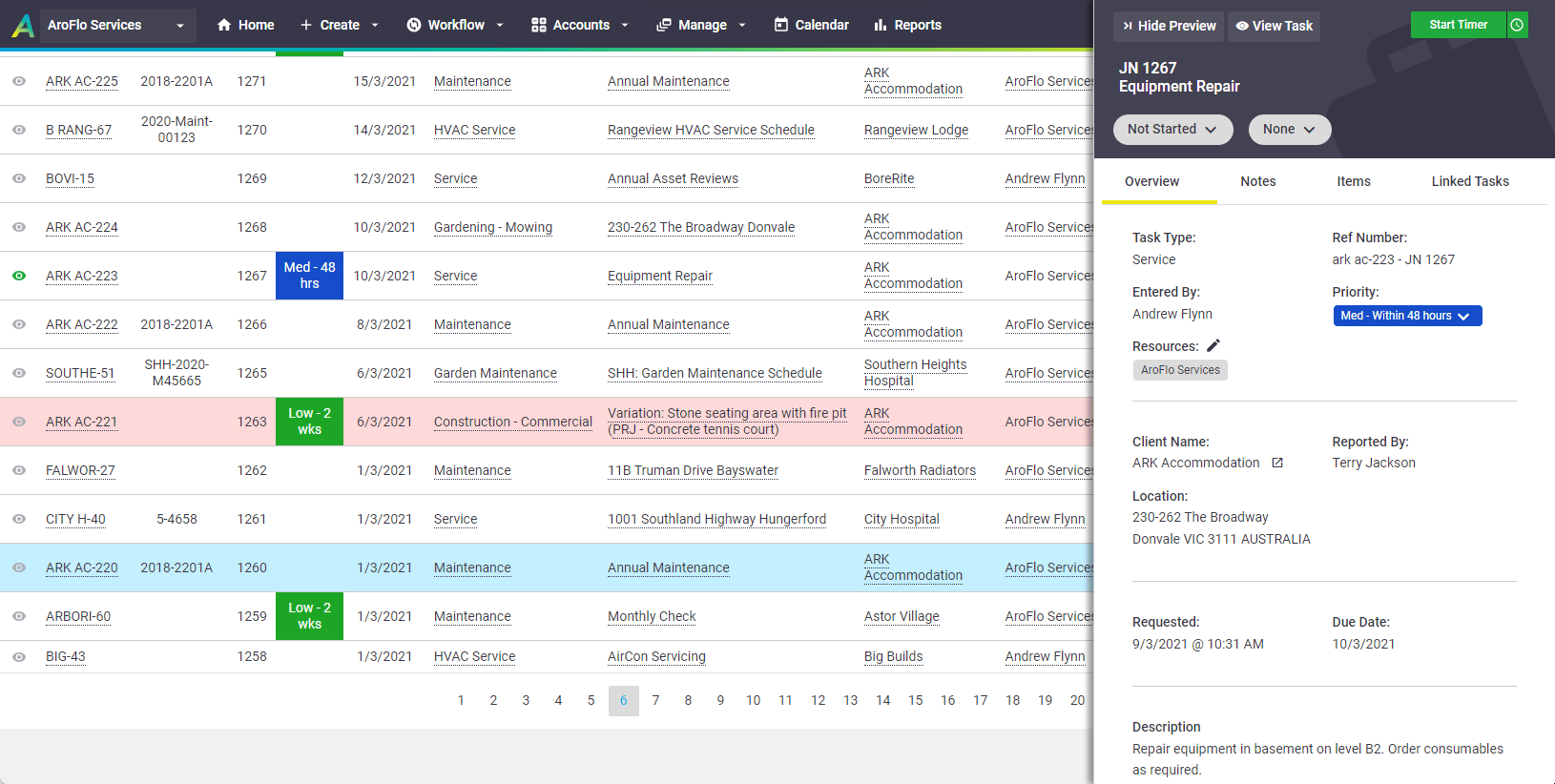Open the None substatus dropdown

click(x=1290, y=129)
